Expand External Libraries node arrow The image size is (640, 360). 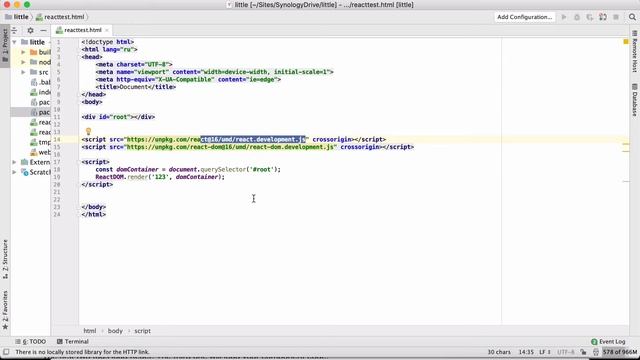(15, 162)
